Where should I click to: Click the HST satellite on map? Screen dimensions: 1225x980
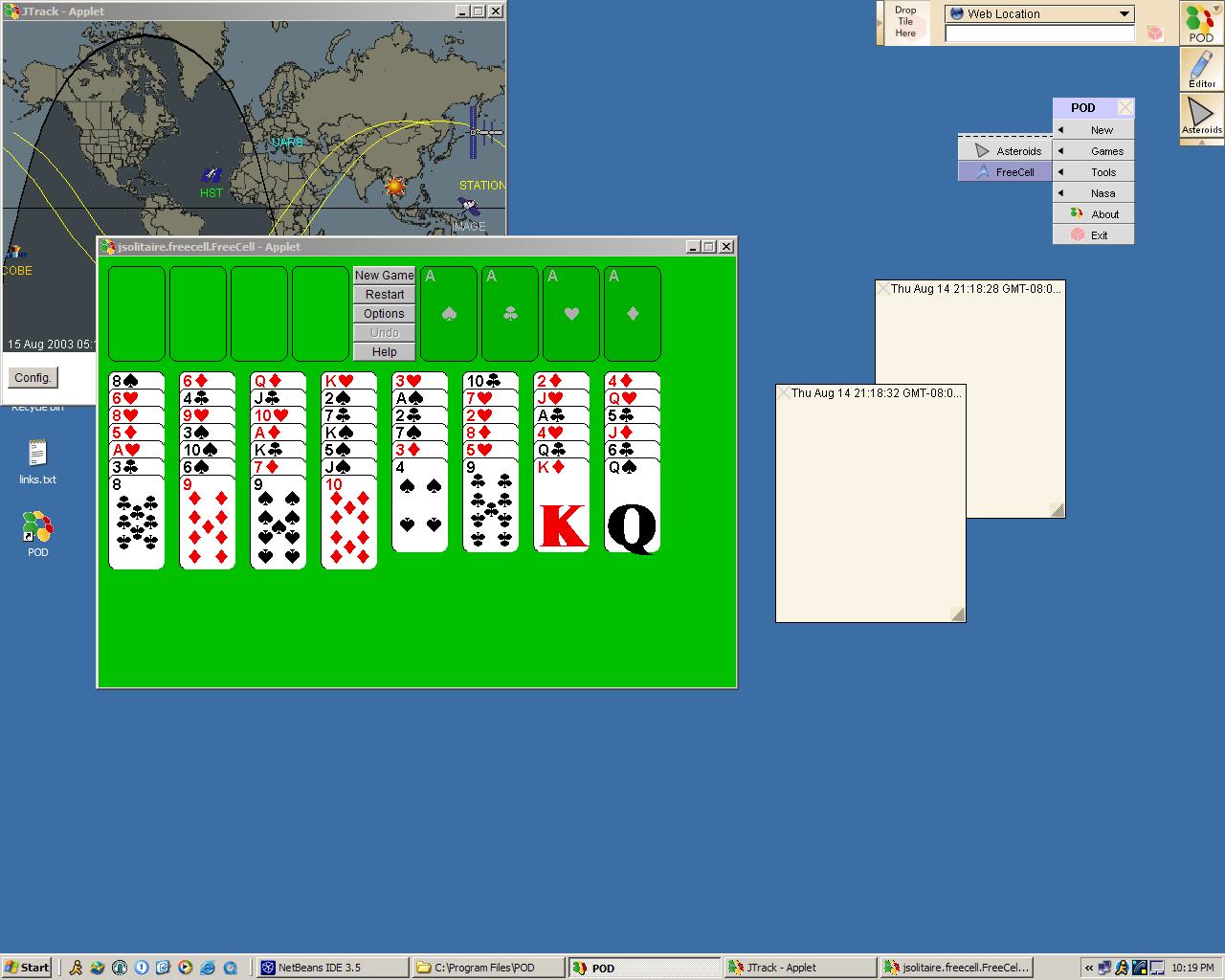tap(212, 176)
